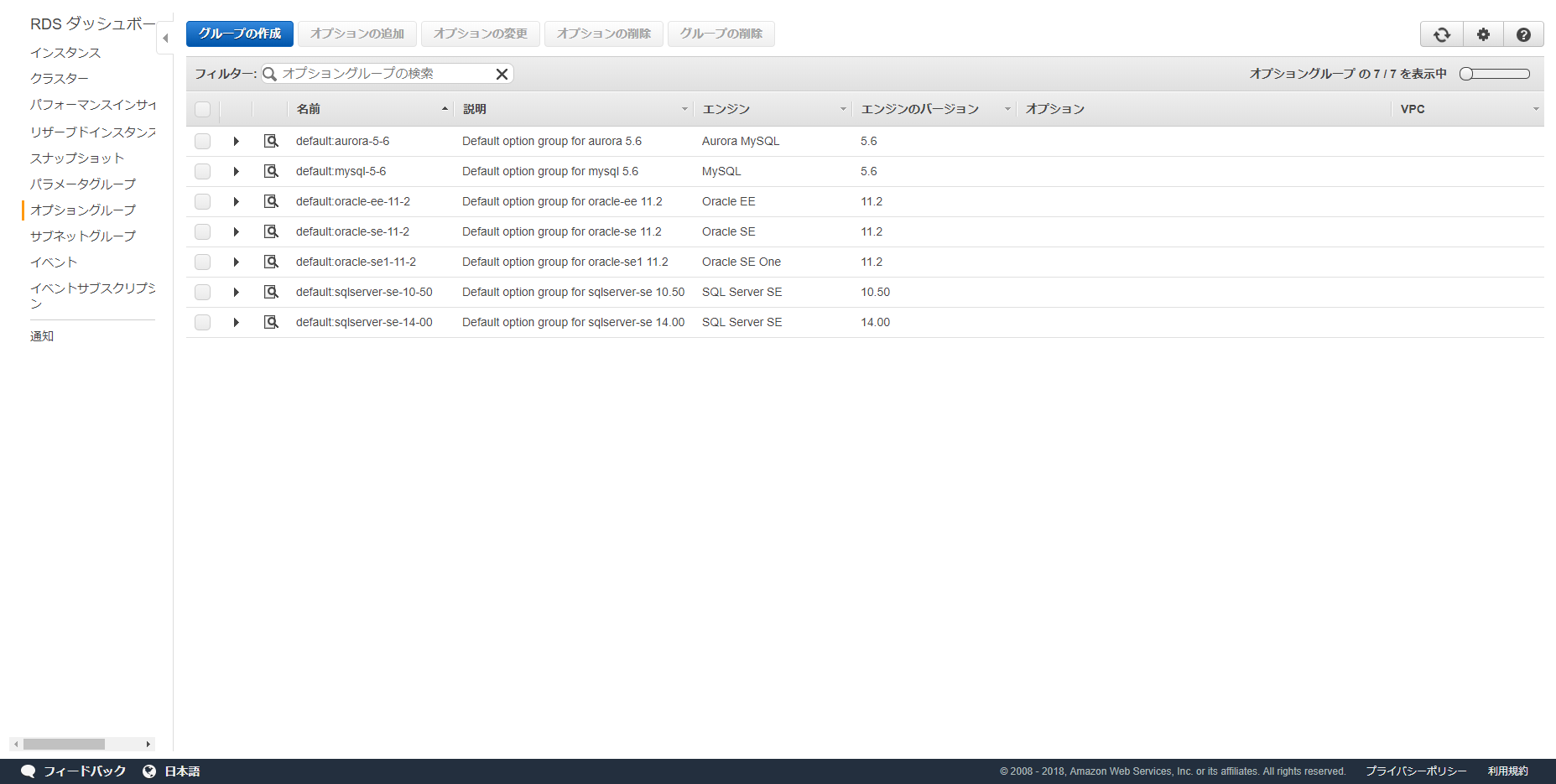Open スナップショット in sidebar
Image resolution: width=1556 pixels, height=784 pixels.
(77, 158)
